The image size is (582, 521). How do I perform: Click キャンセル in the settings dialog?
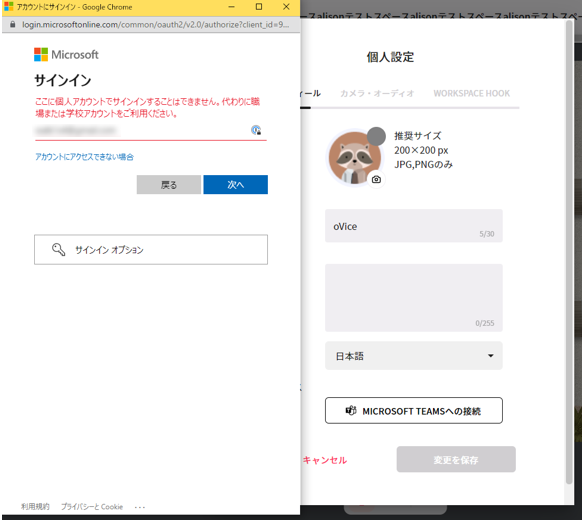point(325,460)
